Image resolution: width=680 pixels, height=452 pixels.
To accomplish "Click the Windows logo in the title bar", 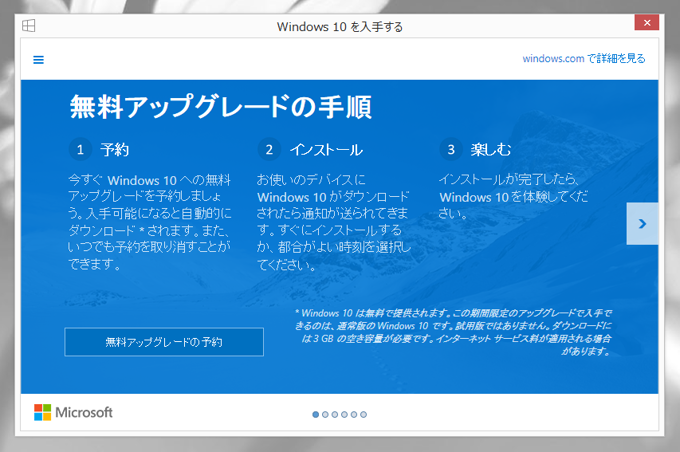I will (29, 26).
